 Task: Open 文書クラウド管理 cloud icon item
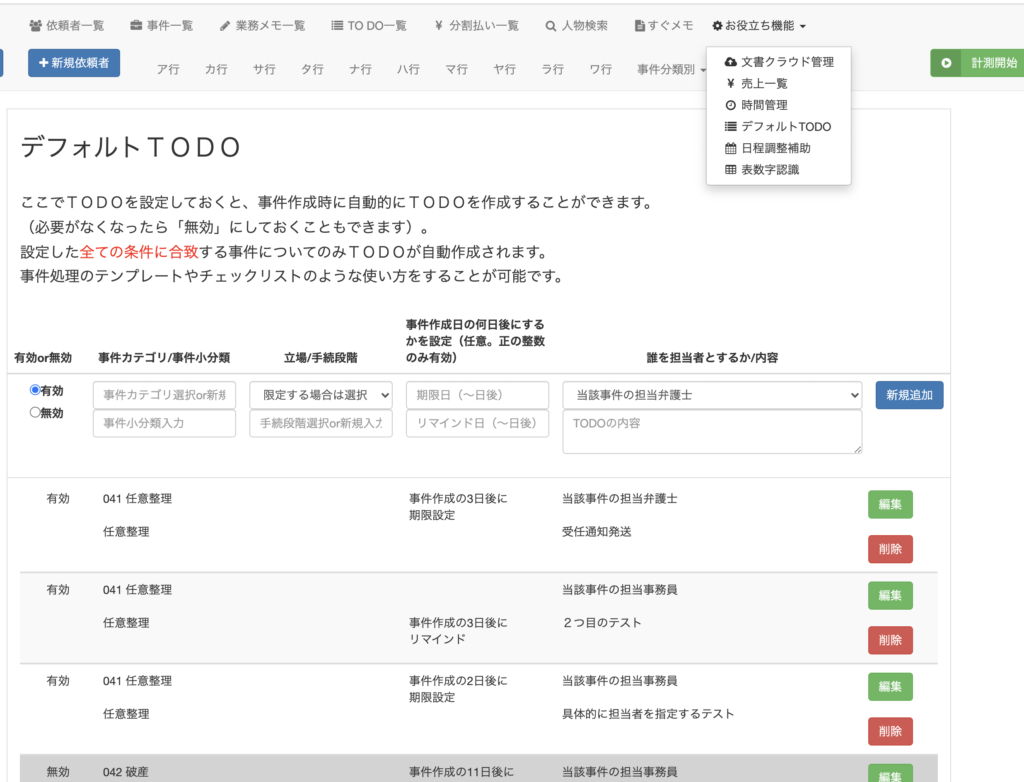tap(731, 62)
